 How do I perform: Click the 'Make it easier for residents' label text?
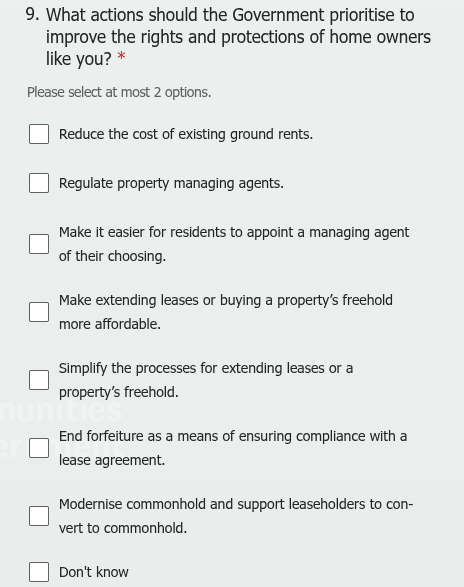pos(234,244)
